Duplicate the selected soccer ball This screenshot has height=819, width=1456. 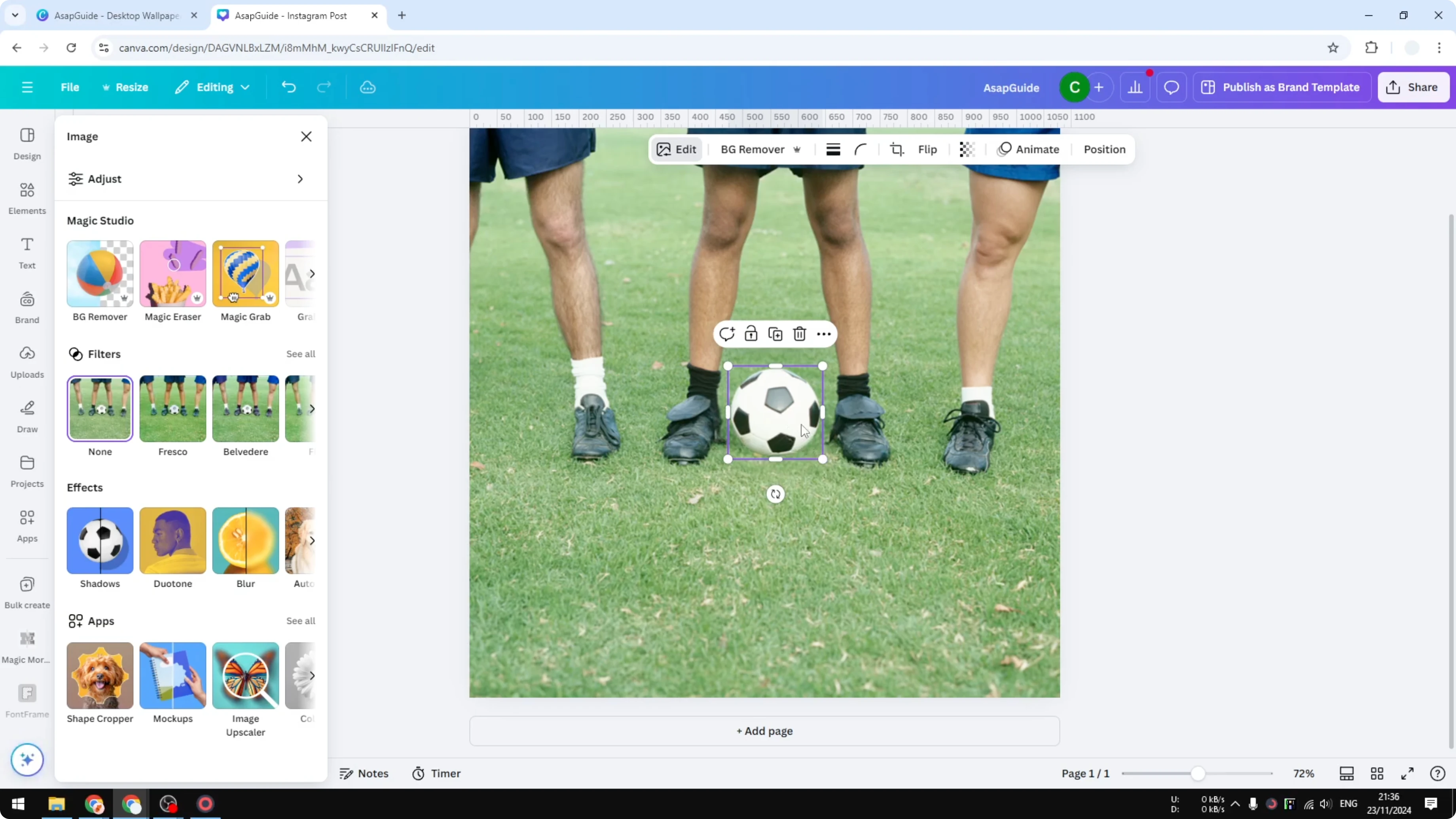point(775,334)
